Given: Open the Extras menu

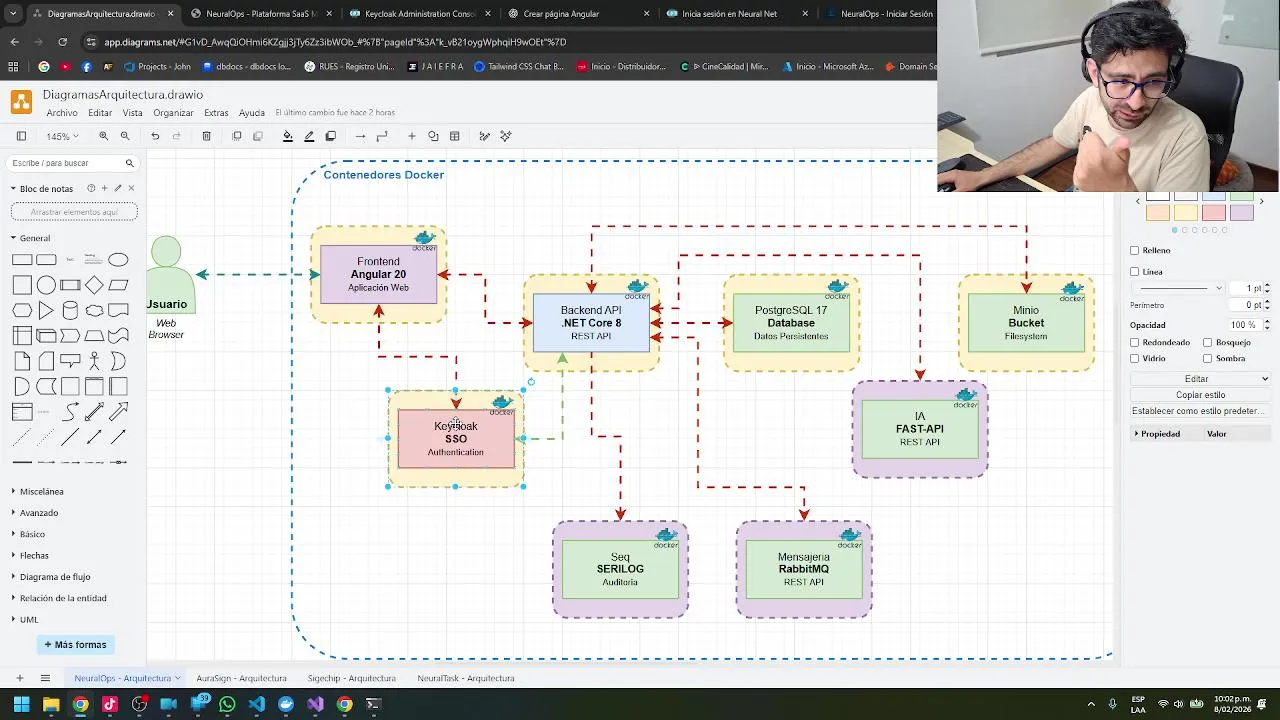Looking at the screenshot, I should 216,113.
